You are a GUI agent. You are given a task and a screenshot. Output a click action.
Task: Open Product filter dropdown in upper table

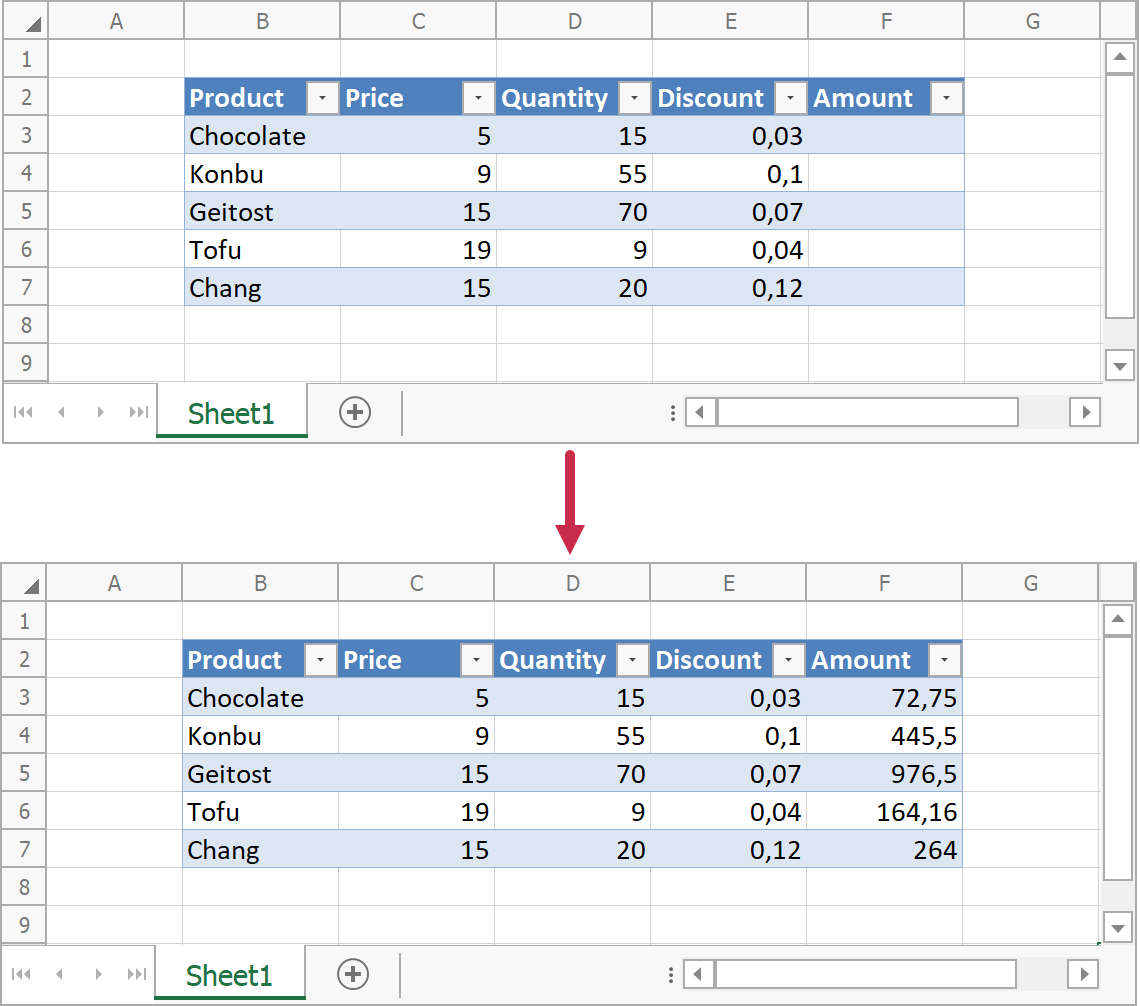(322, 98)
